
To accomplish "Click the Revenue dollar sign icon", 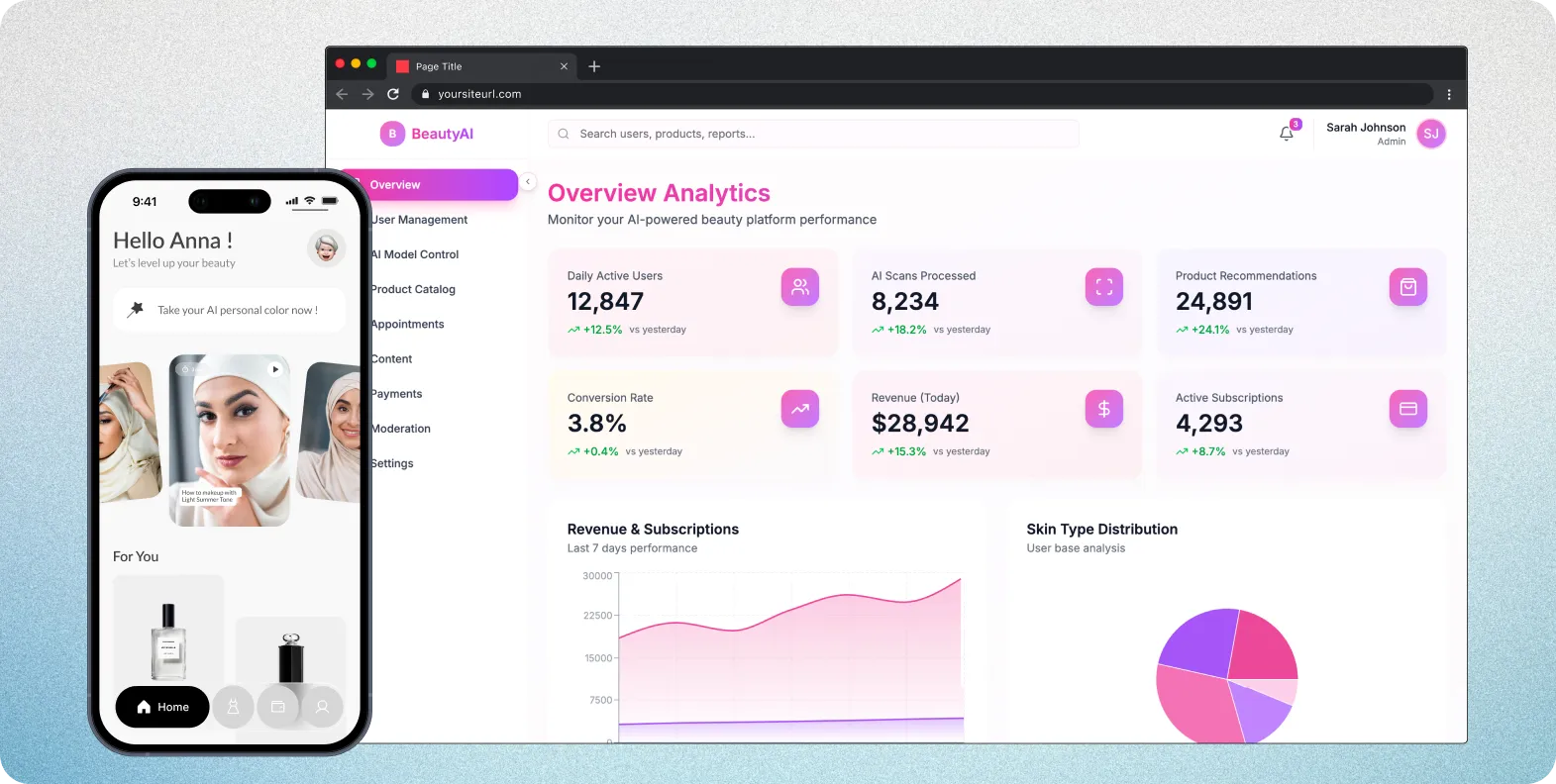I will click(1103, 409).
